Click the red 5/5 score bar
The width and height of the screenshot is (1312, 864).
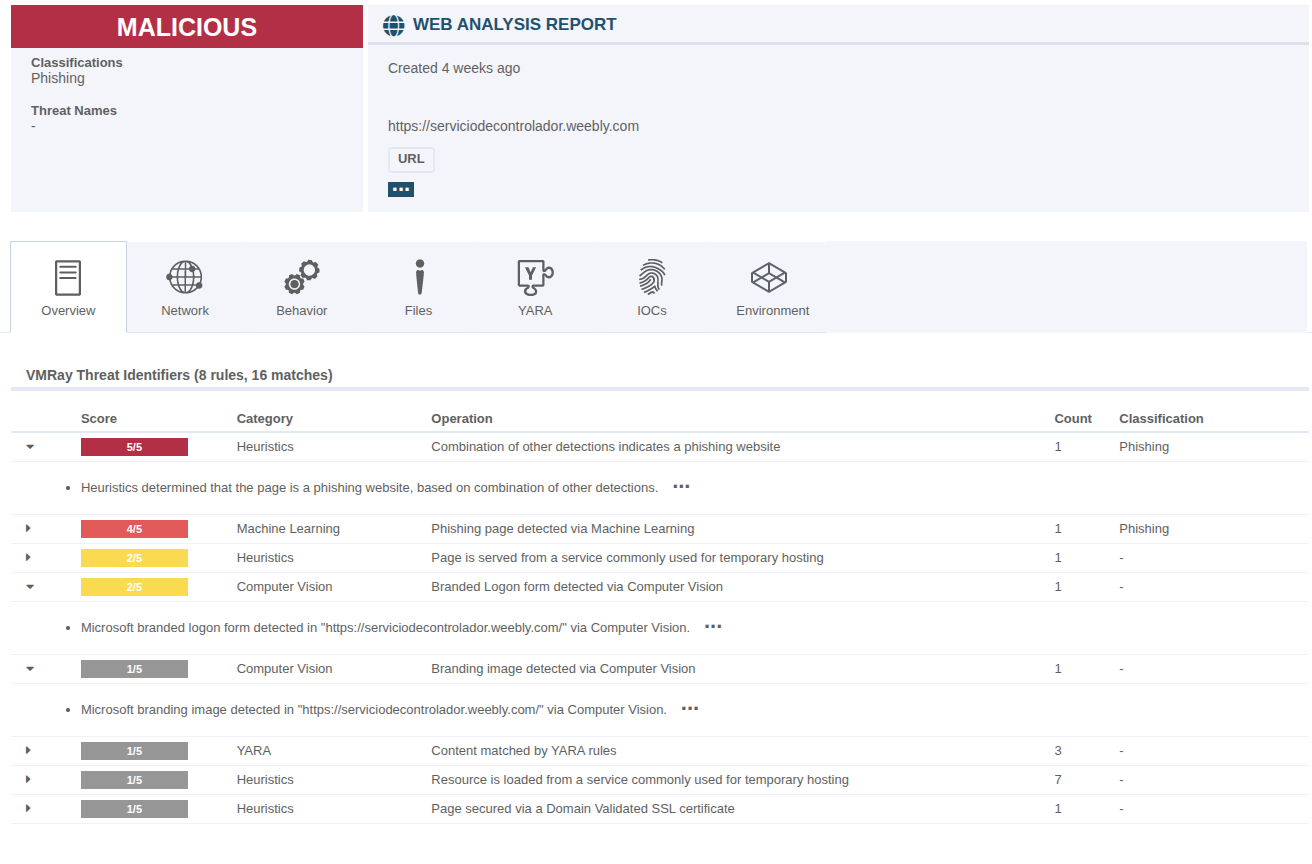point(134,447)
